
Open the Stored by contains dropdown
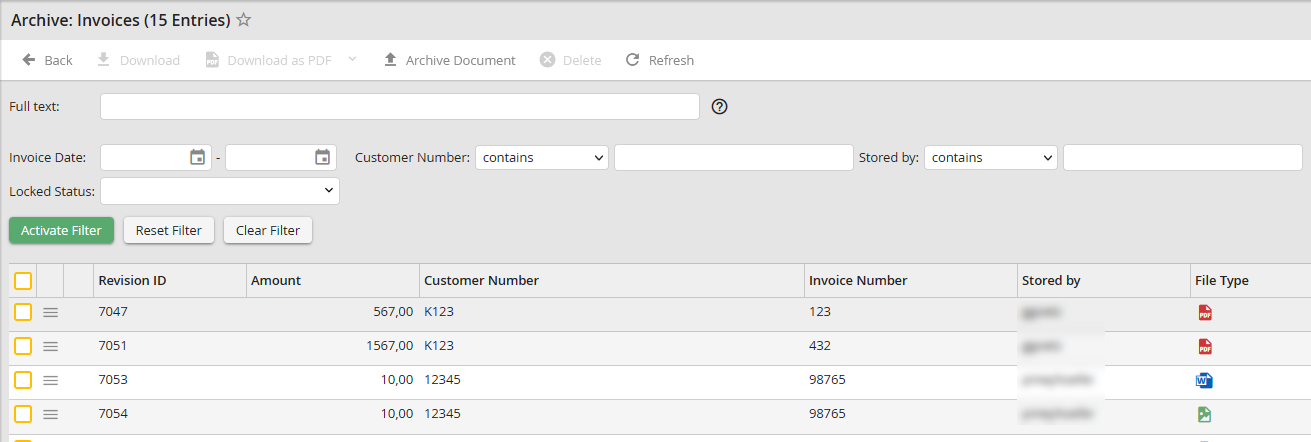[990, 158]
